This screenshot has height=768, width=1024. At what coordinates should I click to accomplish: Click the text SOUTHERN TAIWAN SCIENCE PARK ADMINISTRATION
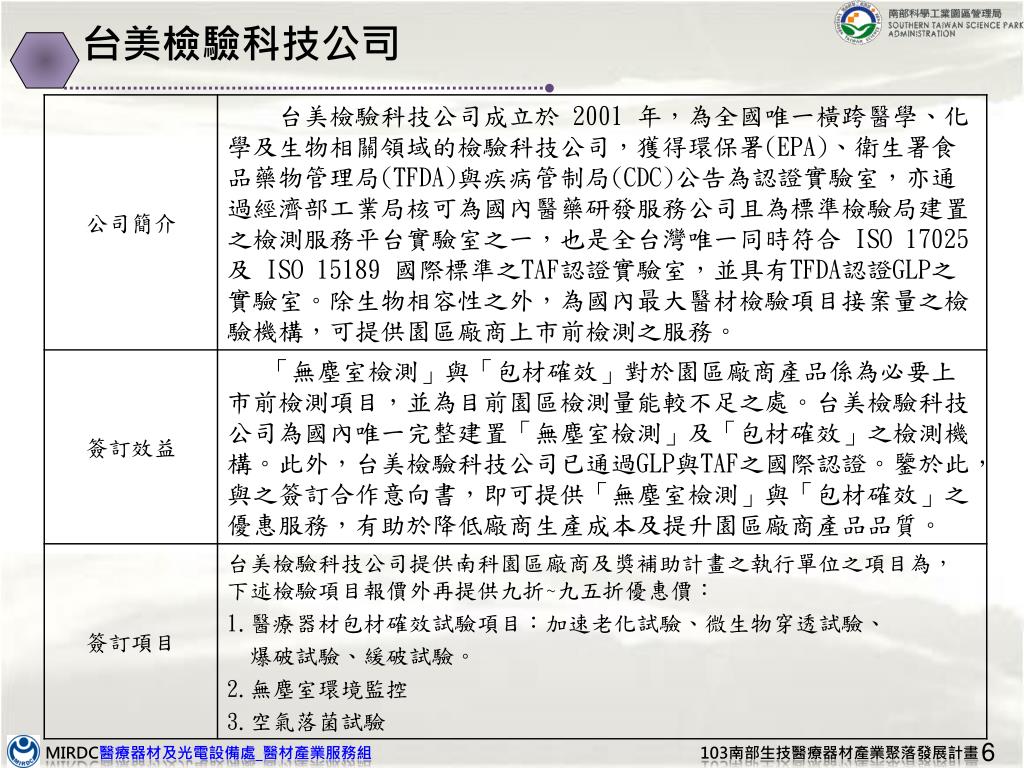point(955,29)
